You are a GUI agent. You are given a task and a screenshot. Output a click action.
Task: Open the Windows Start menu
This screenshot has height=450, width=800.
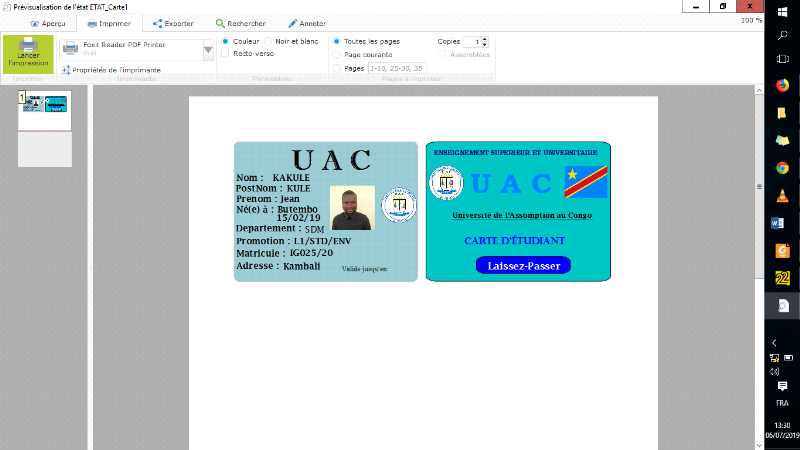782,12
